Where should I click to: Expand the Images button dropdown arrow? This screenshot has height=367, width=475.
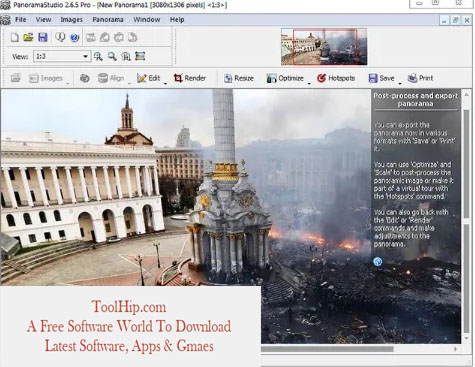coord(68,83)
